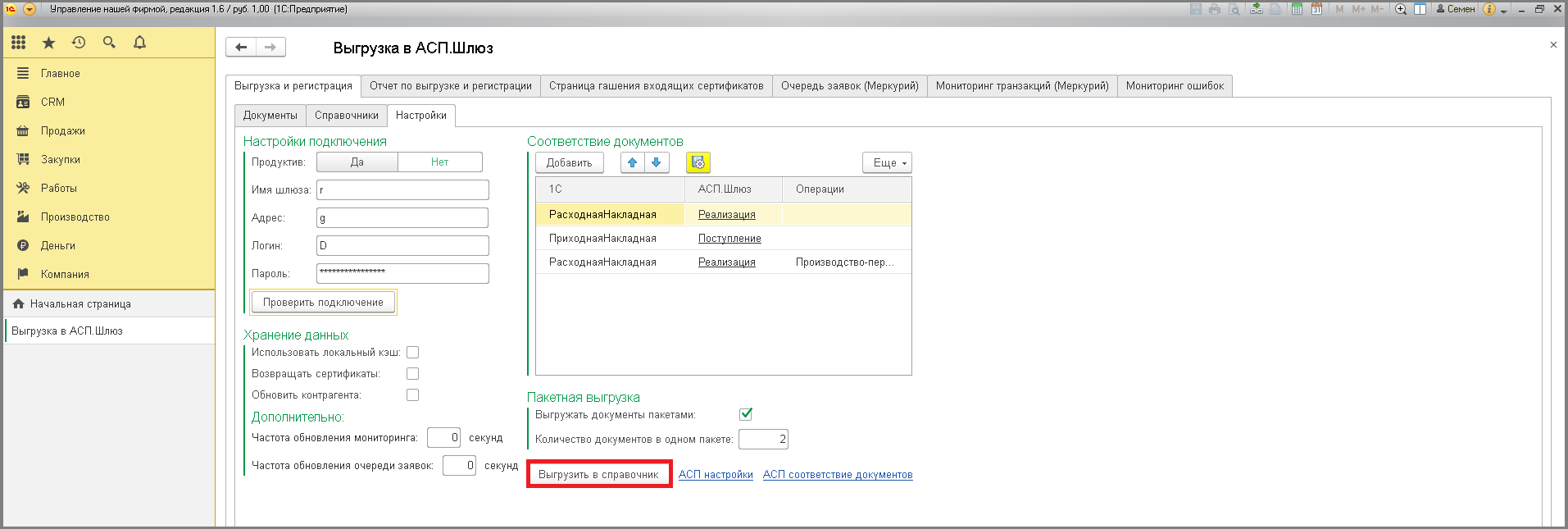Click the zoom magnifier in the title bar
The image size is (1568, 529).
point(1401,9)
